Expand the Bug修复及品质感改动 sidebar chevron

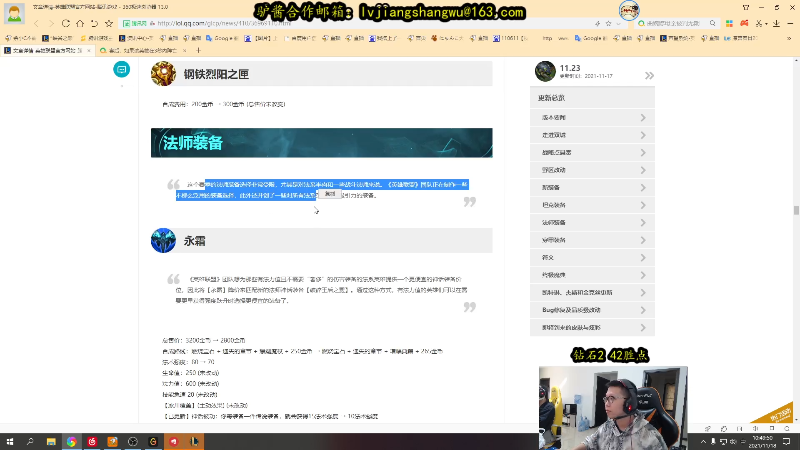pos(643,310)
